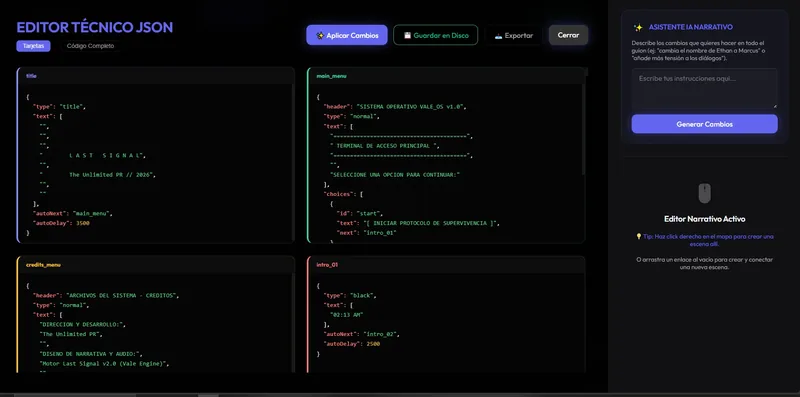Click the 'The Unlimited PR // 2026' line
This screenshot has height=397, width=800.
(97, 175)
